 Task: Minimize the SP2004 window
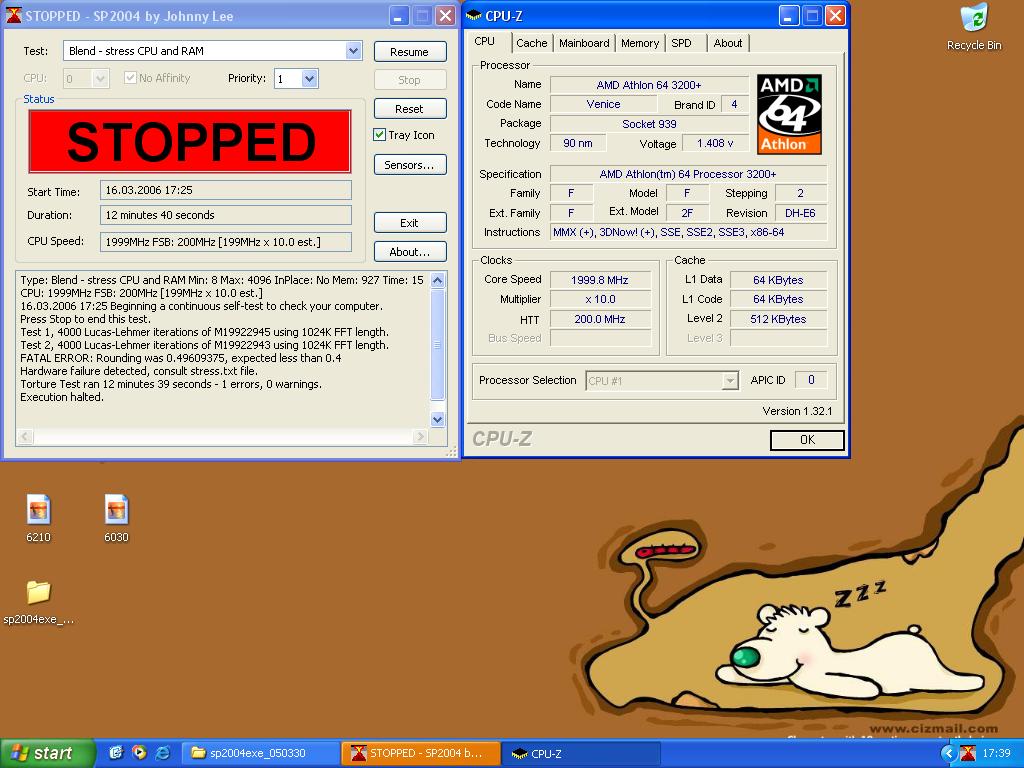point(399,16)
